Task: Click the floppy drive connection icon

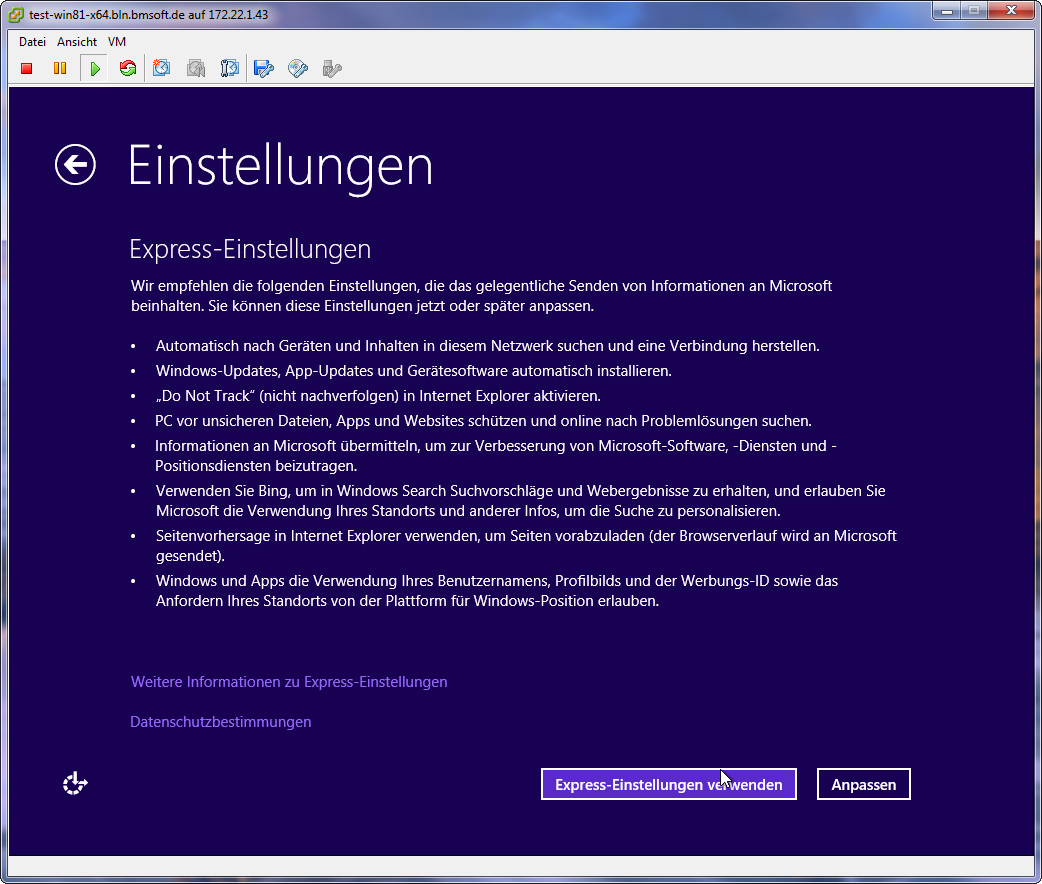Action: coord(264,68)
